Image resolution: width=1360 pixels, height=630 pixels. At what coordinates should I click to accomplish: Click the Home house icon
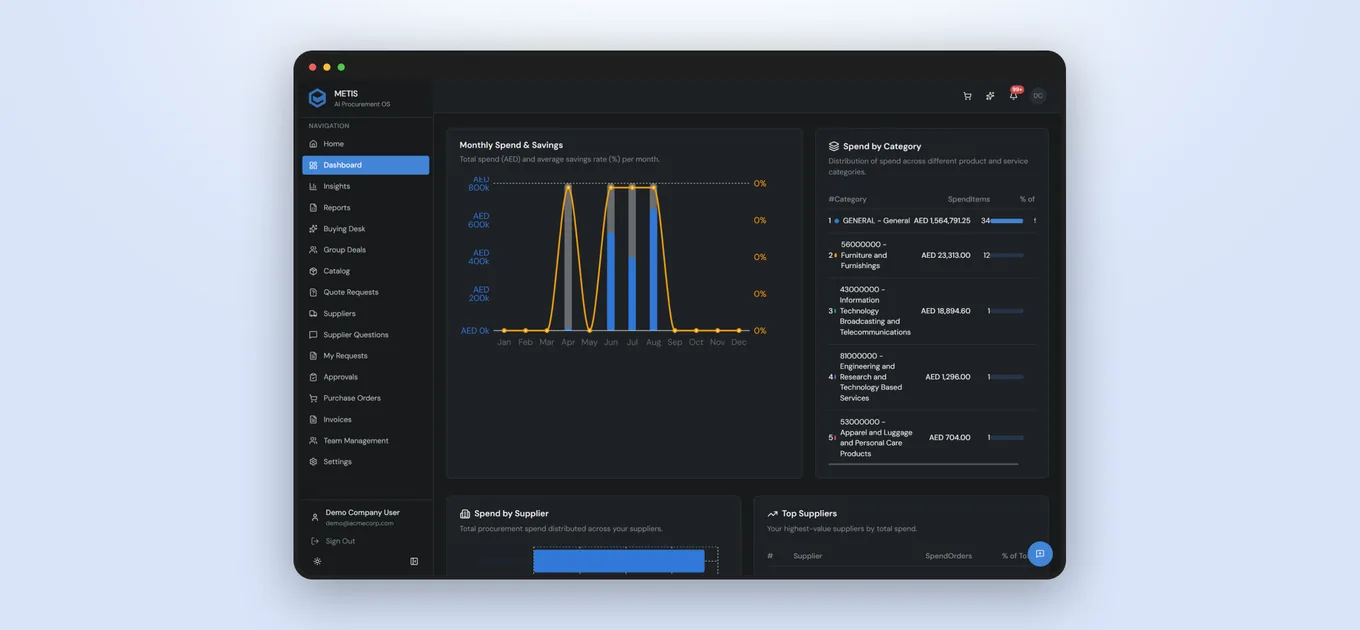(x=314, y=144)
